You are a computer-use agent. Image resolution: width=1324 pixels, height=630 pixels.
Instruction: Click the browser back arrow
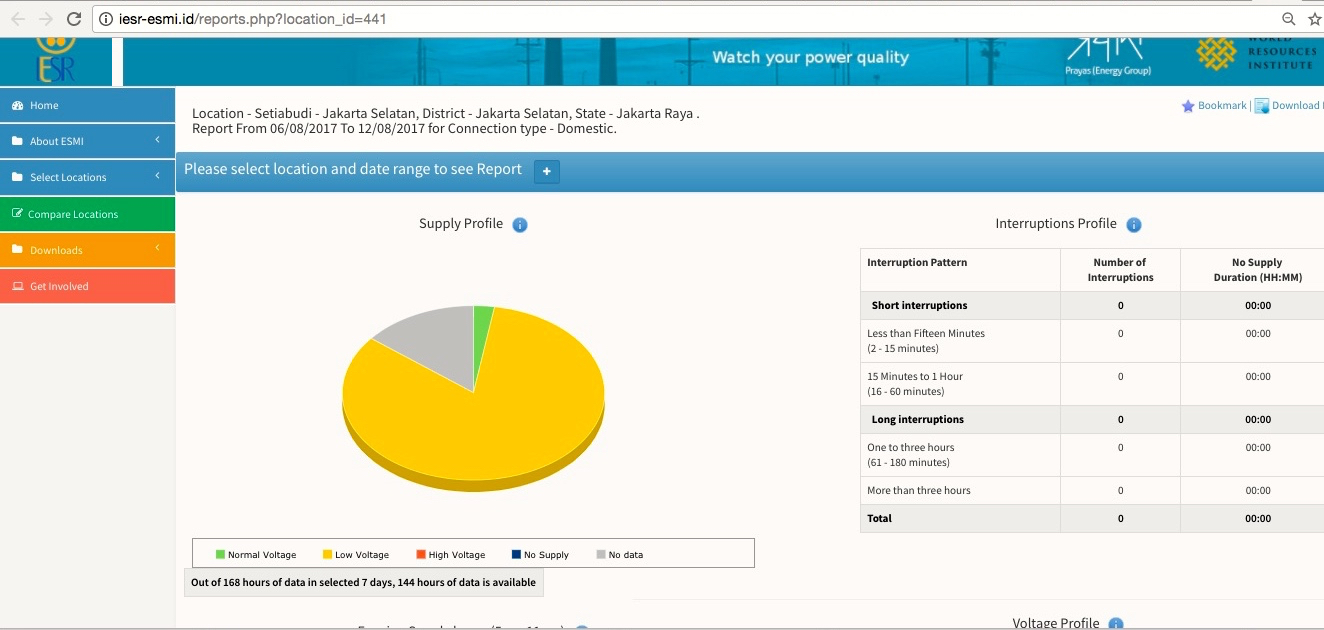(x=18, y=19)
